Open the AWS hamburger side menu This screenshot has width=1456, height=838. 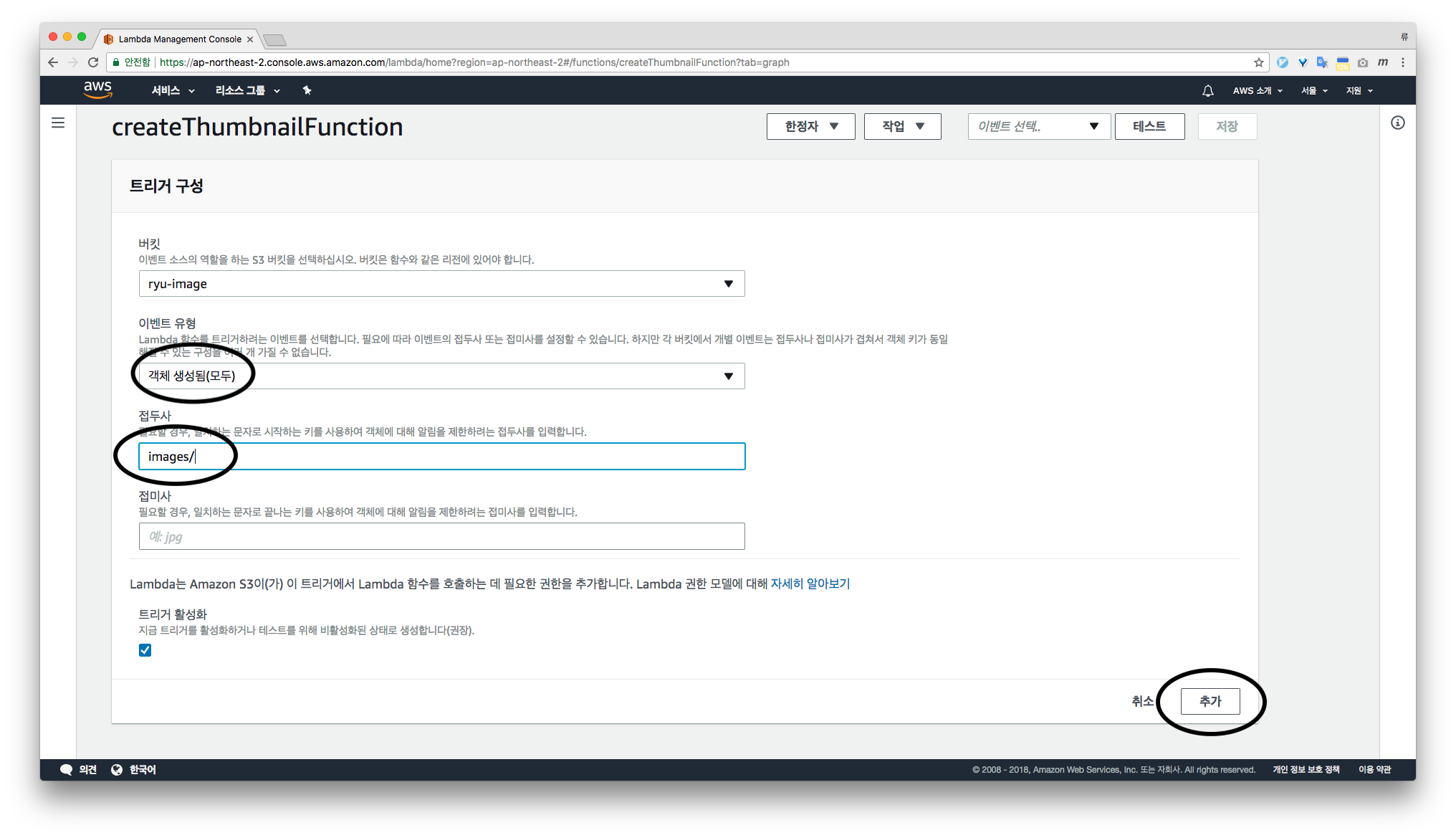[x=58, y=123]
